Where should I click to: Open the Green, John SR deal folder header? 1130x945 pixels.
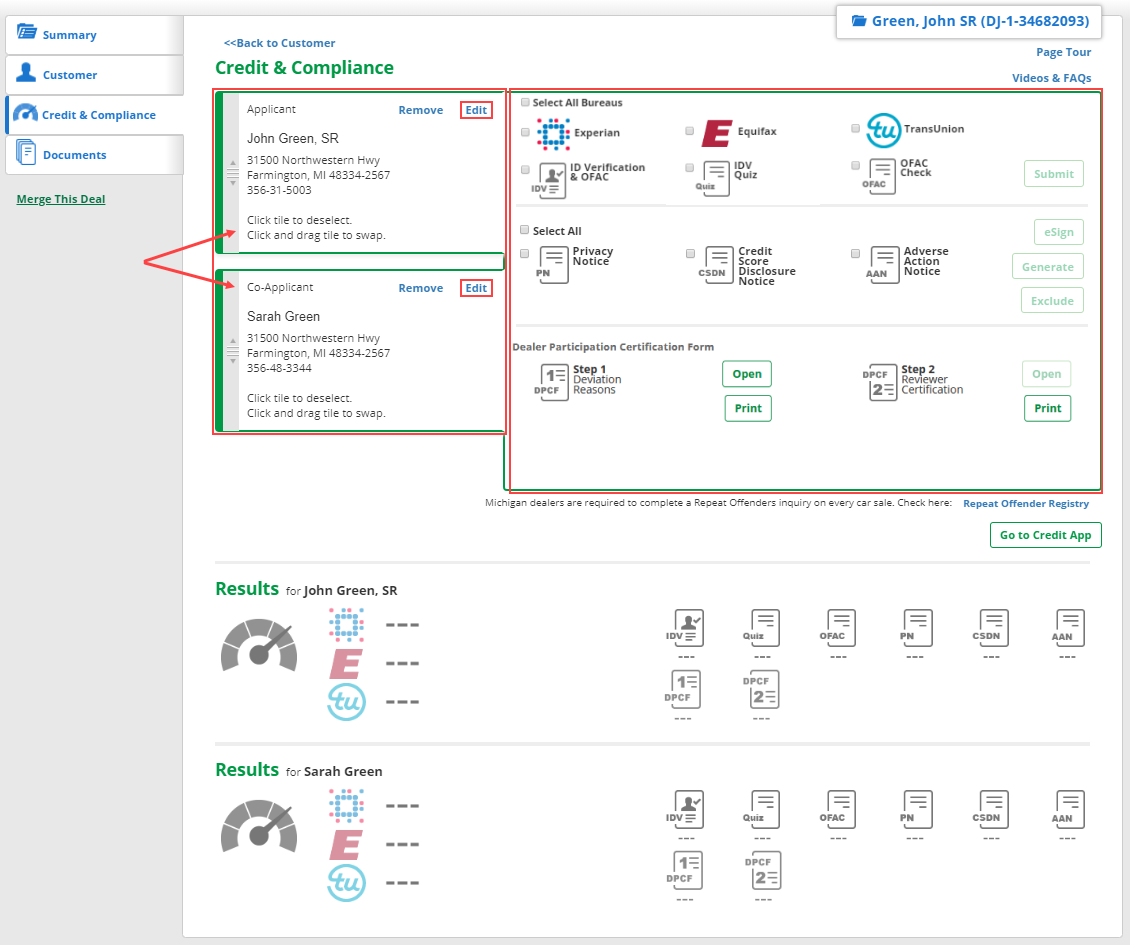point(969,21)
